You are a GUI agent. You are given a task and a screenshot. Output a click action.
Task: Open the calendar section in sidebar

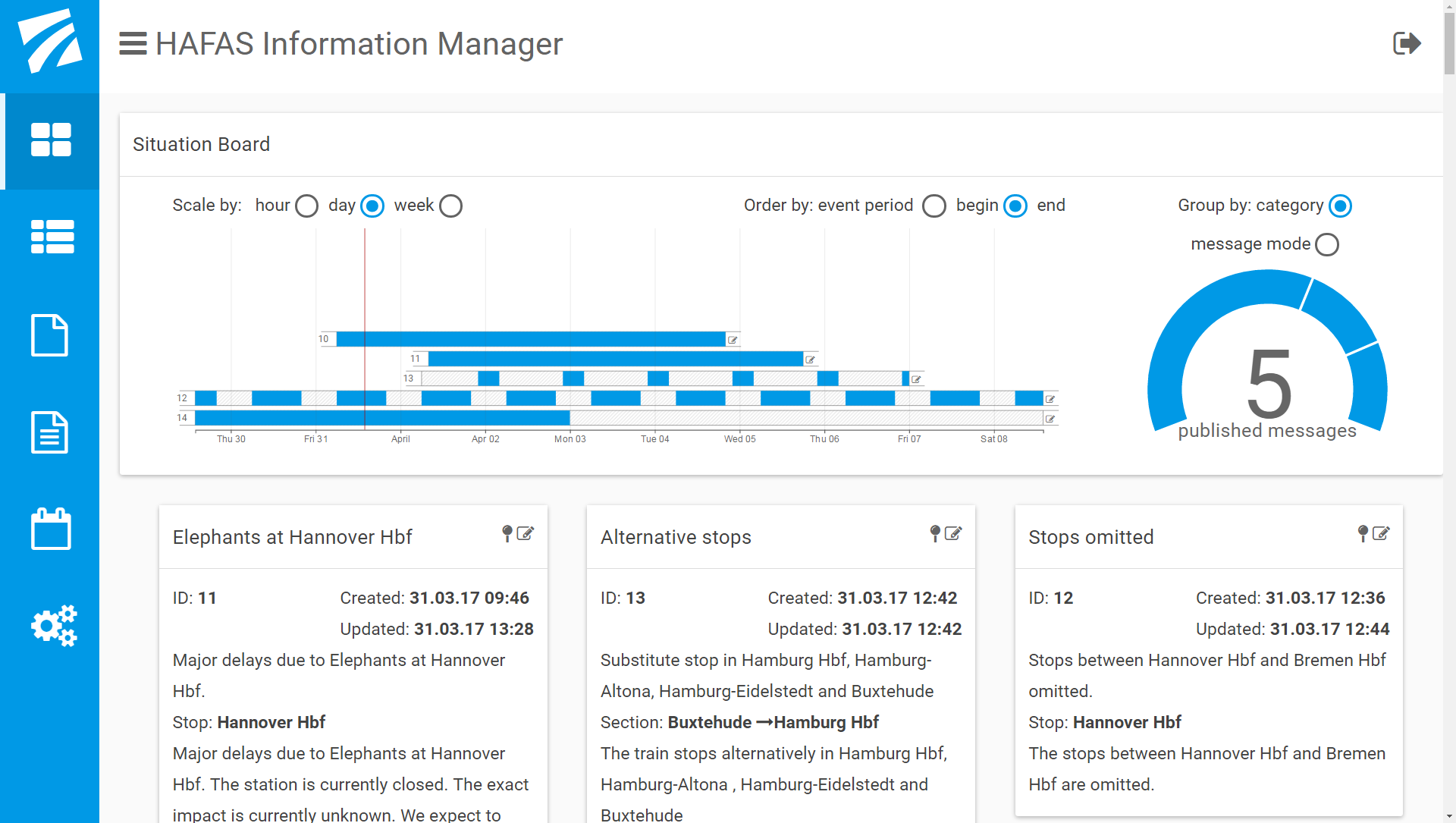tap(50, 529)
